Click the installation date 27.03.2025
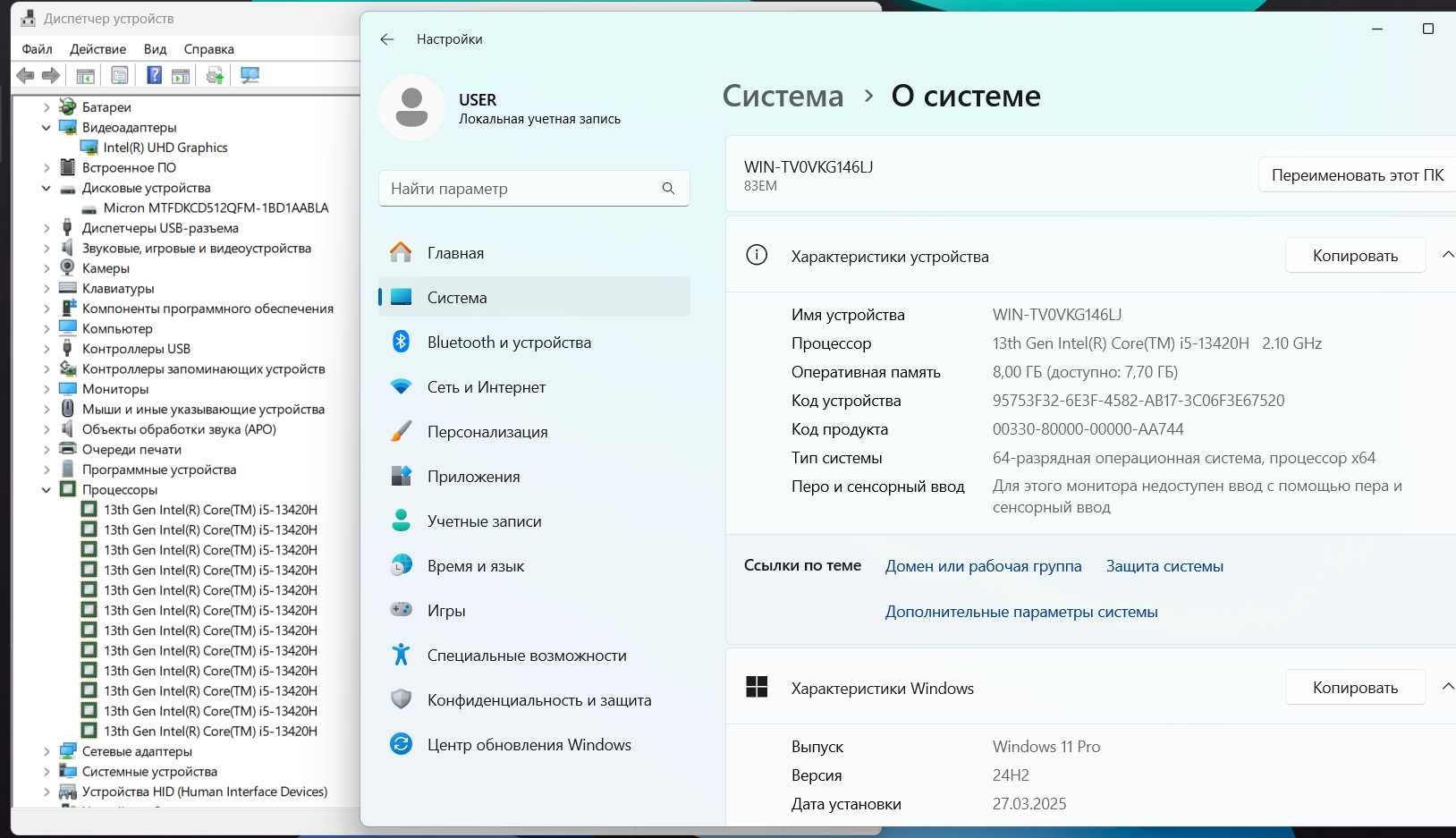This screenshot has width=1456, height=838. click(x=1029, y=804)
